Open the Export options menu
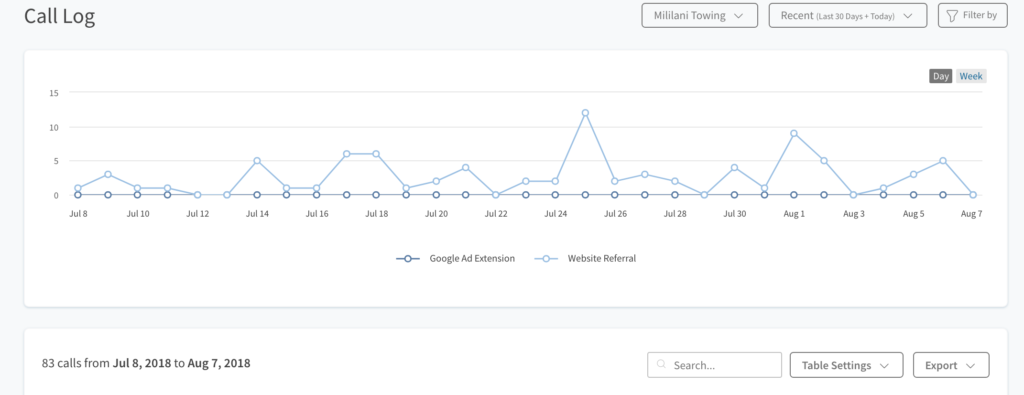The width and height of the screenshot is (1024, 395). [951, 366]
